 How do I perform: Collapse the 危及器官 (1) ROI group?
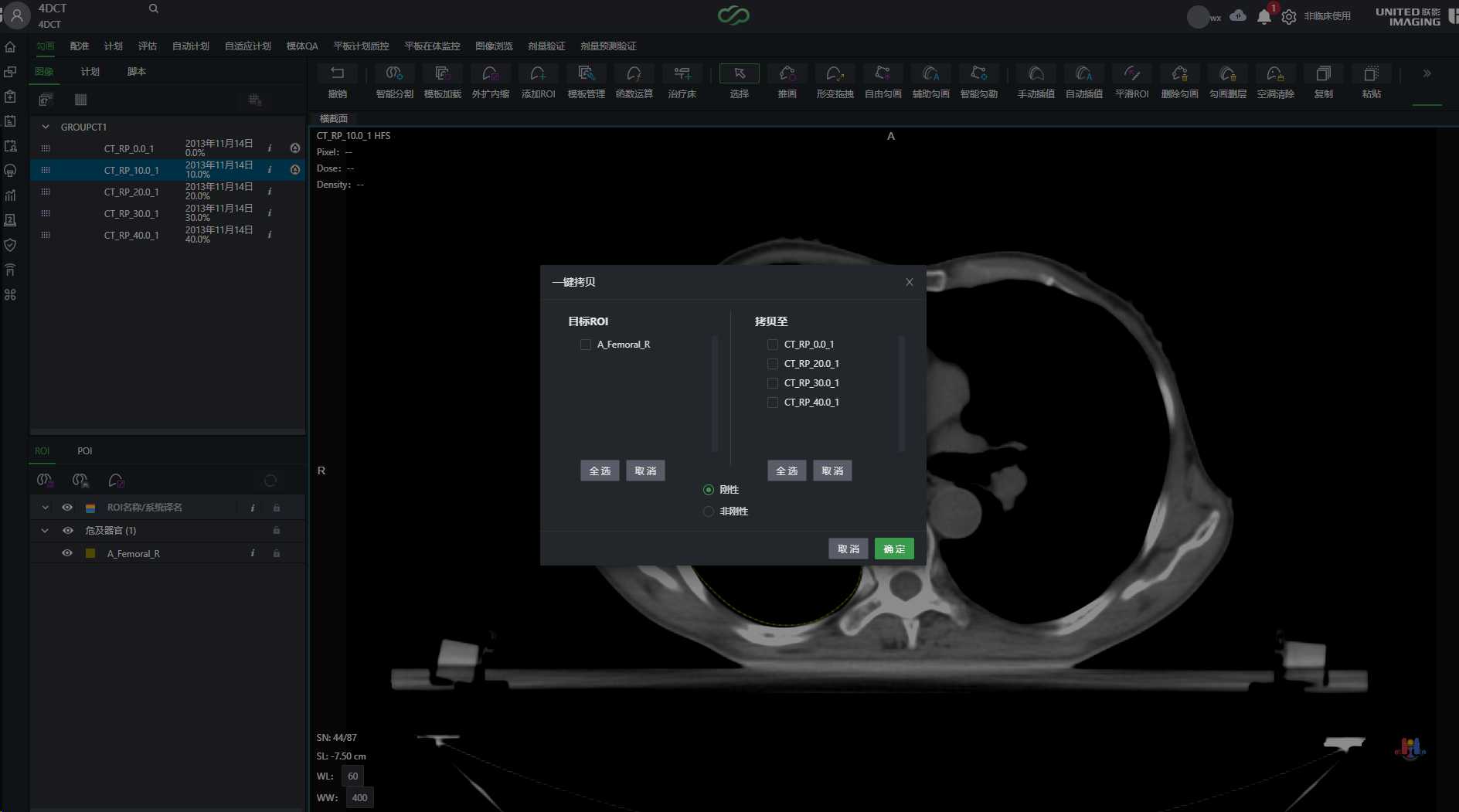(45, 531)
